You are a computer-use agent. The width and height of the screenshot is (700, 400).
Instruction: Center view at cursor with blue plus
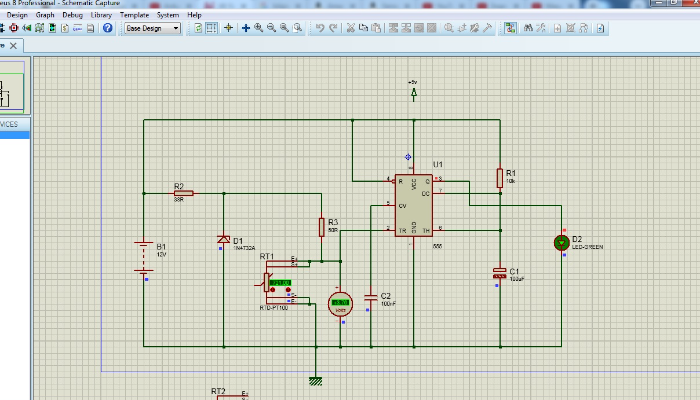point(246,28)
